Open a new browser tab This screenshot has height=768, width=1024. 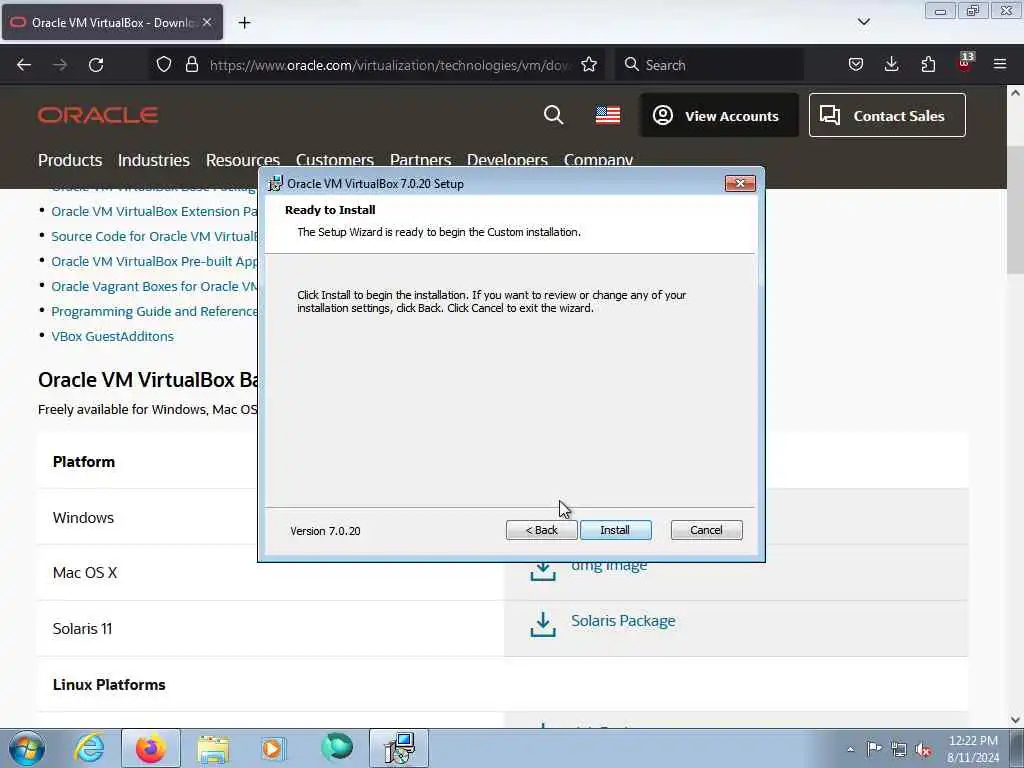[x=244, y=23]
